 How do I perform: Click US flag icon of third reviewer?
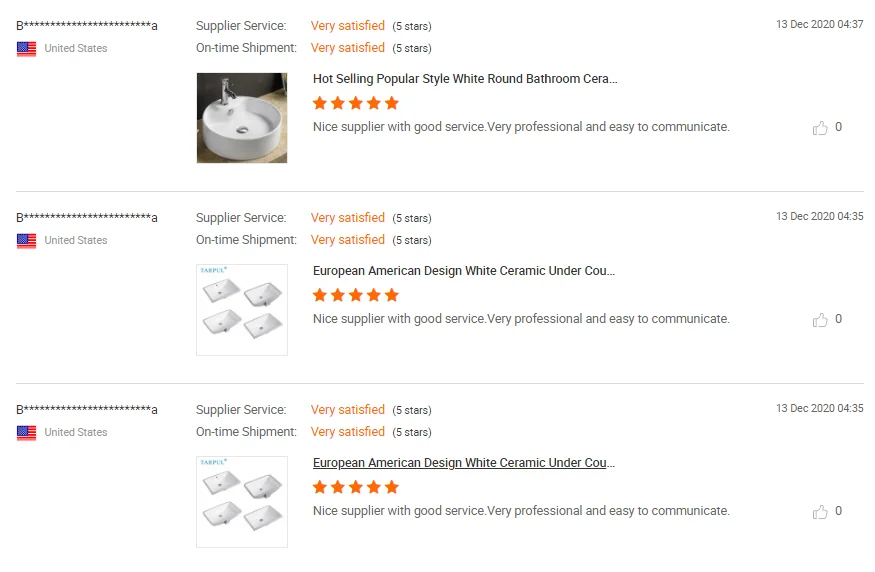[x=26, y=433]
